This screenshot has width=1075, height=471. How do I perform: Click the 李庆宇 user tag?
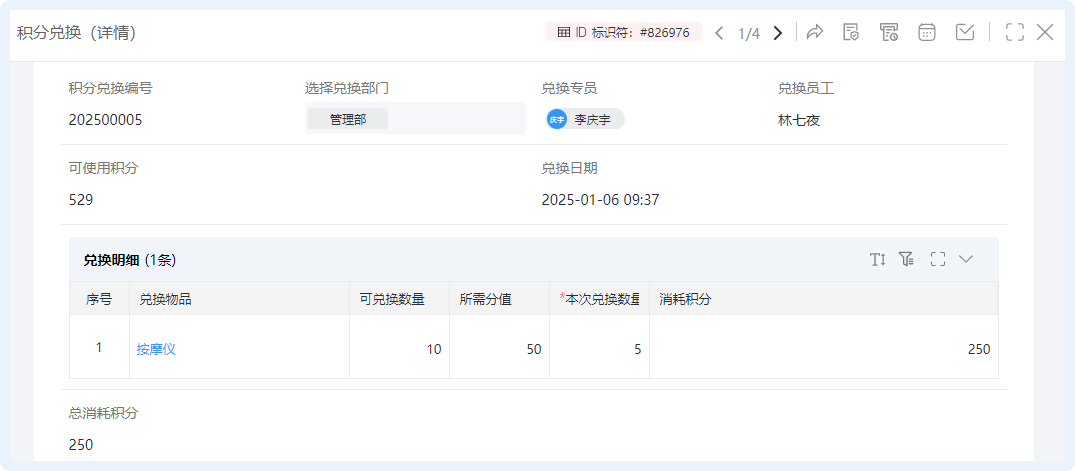(x=585, y=119)
